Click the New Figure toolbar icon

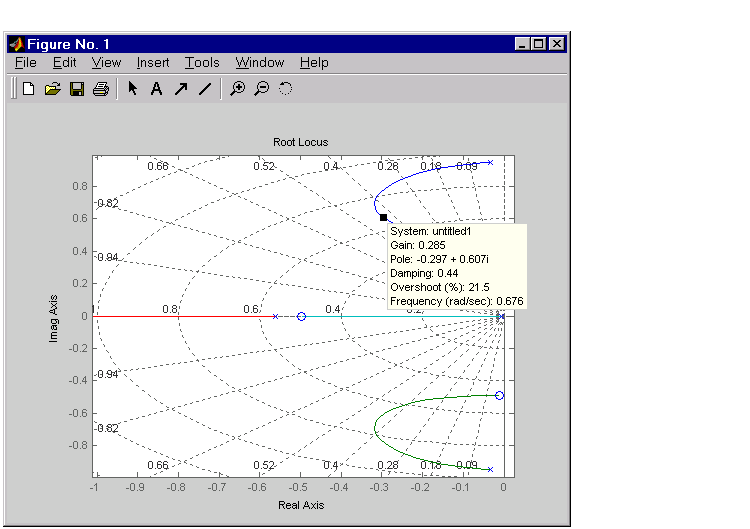(x=29, y=89)
